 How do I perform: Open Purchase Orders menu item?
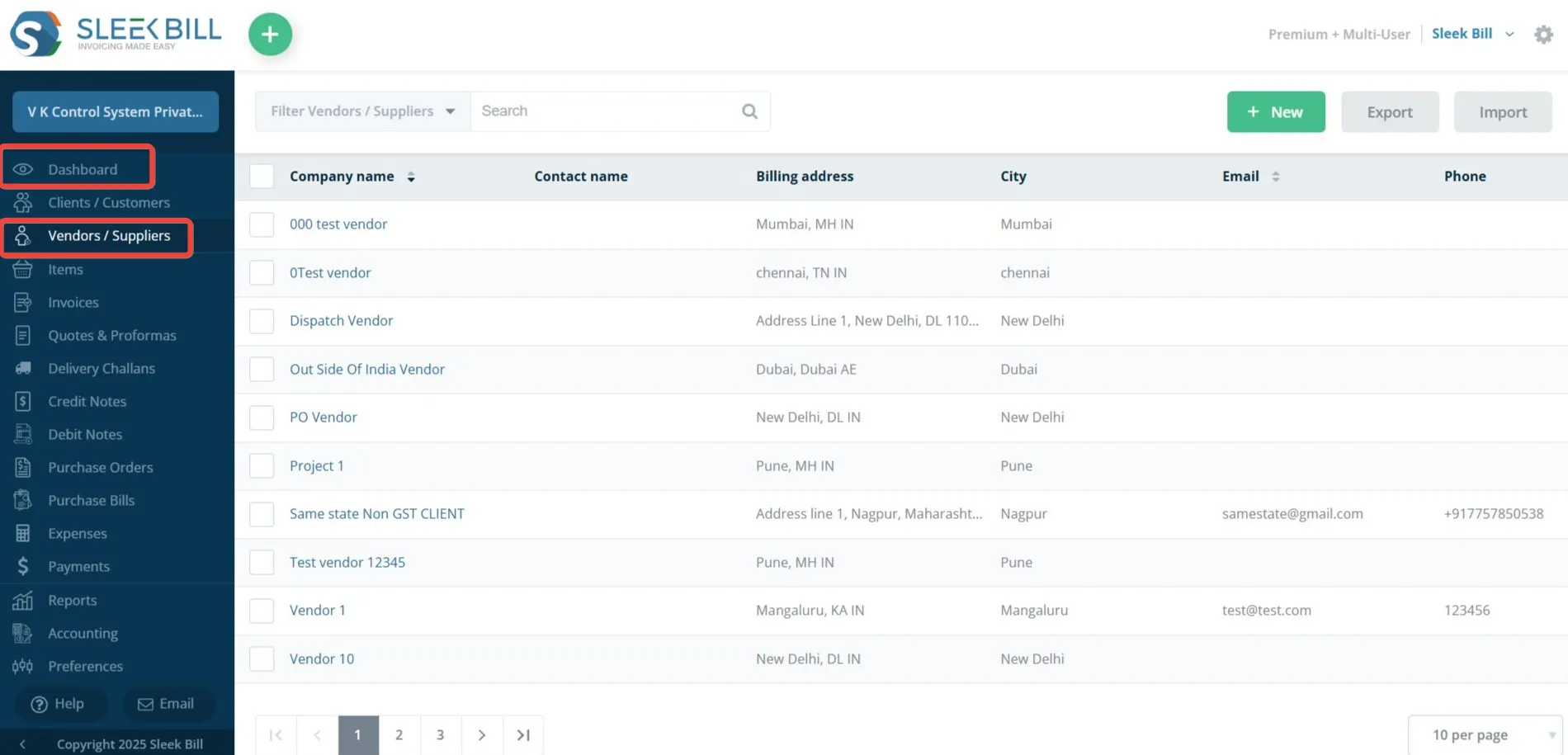101,467
